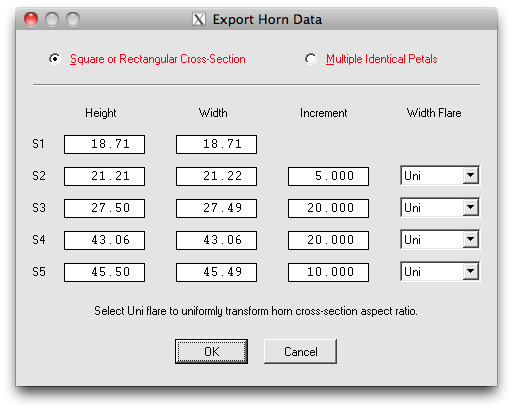This screenshot has width=513, height=410.
Task: Confirm export with the OK button
Action: (211, 351)
